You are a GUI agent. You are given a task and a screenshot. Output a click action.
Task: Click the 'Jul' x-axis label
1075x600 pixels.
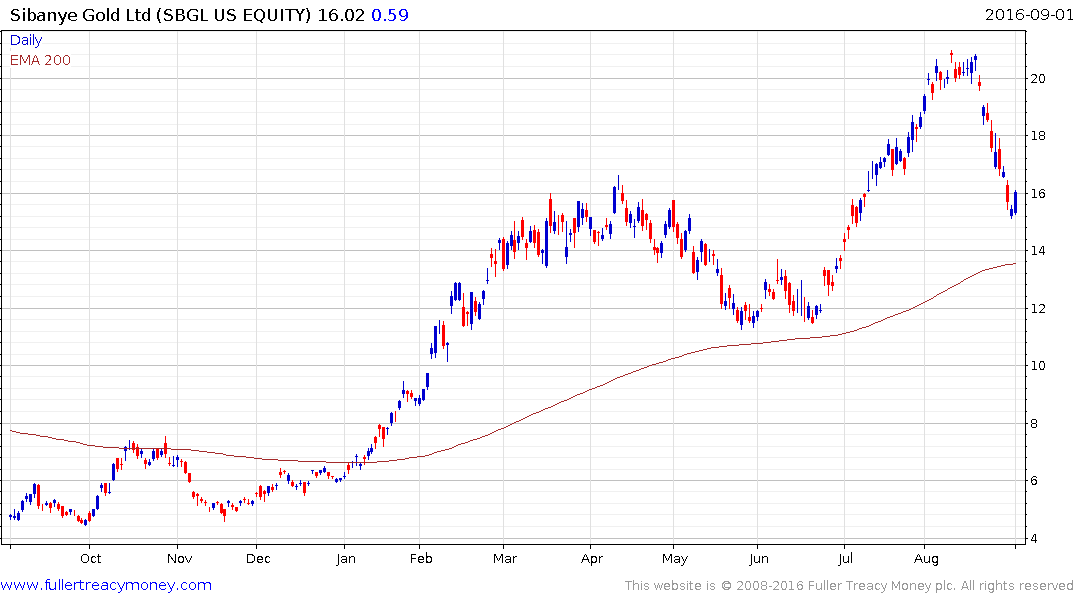[845, 559]
